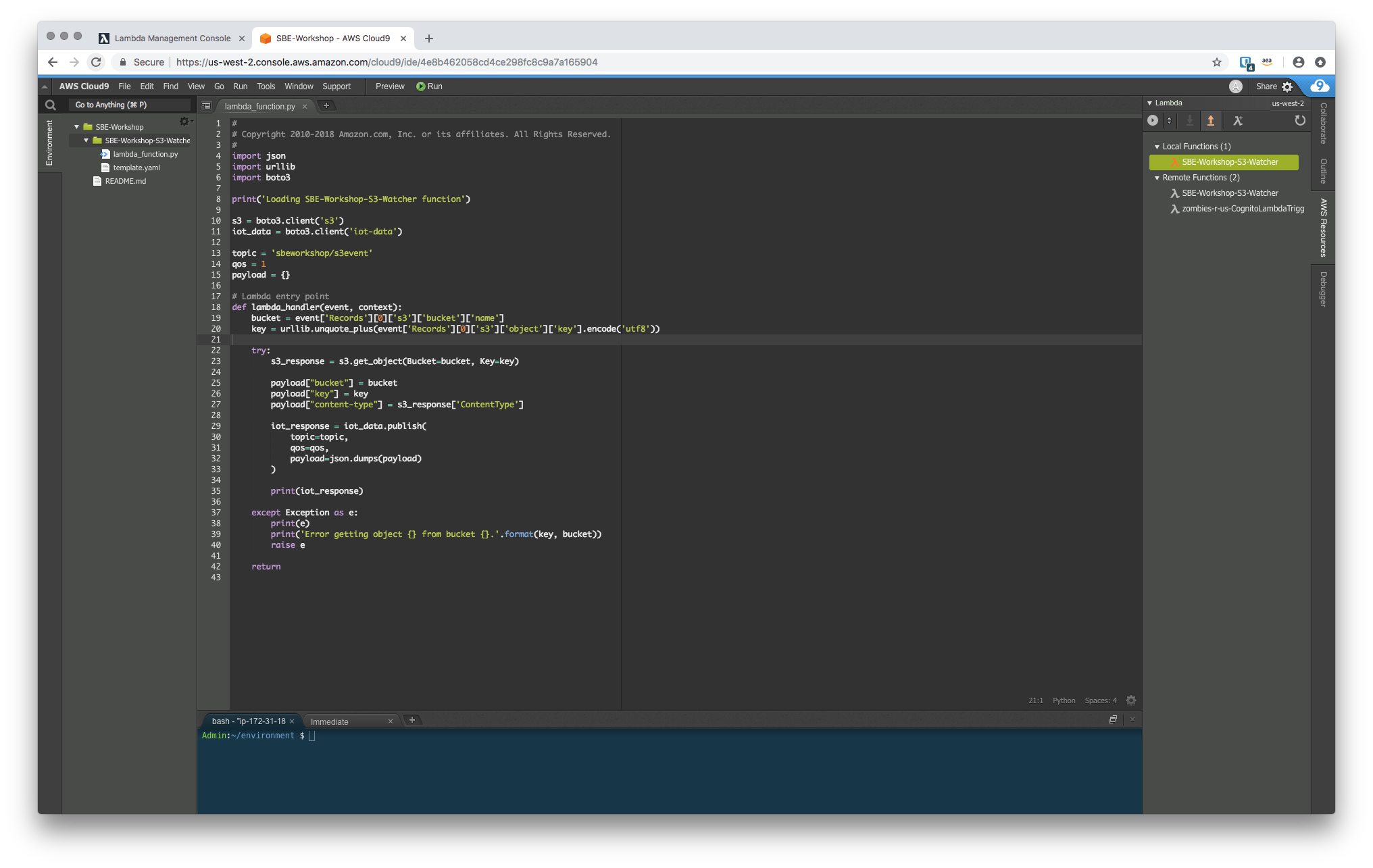Create a new Lambda function
1373x868 pixels.
(x=1238, y=120)
